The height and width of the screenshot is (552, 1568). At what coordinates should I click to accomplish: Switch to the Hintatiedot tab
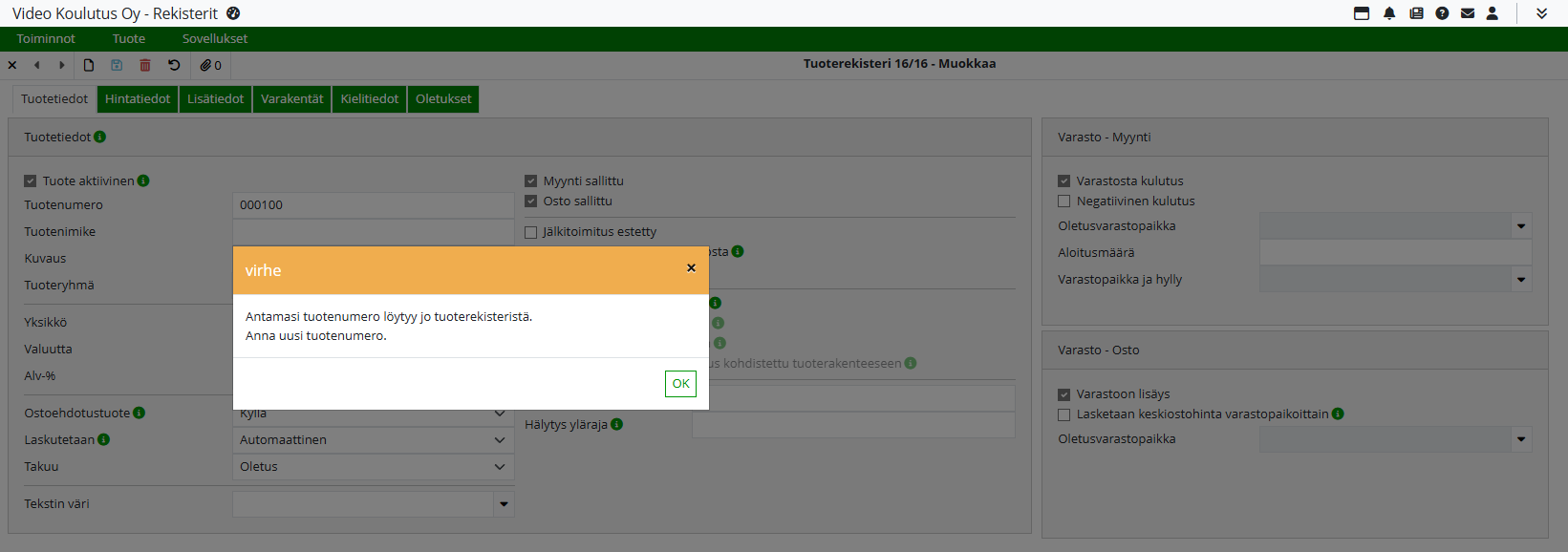138,99
